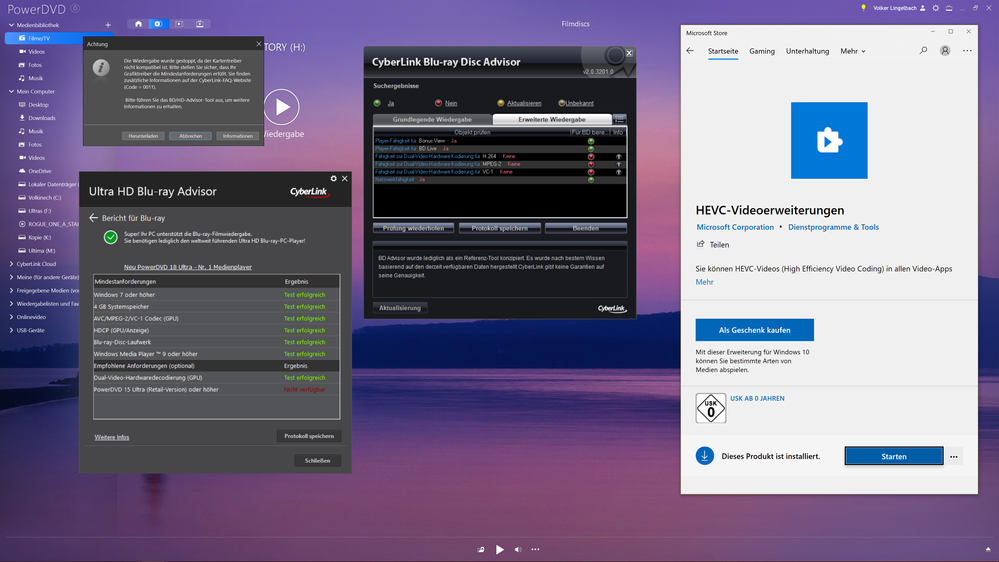Open search in Microsoft Store
The height and width of the screenshot is (562, 999).
tap(923, 50)
